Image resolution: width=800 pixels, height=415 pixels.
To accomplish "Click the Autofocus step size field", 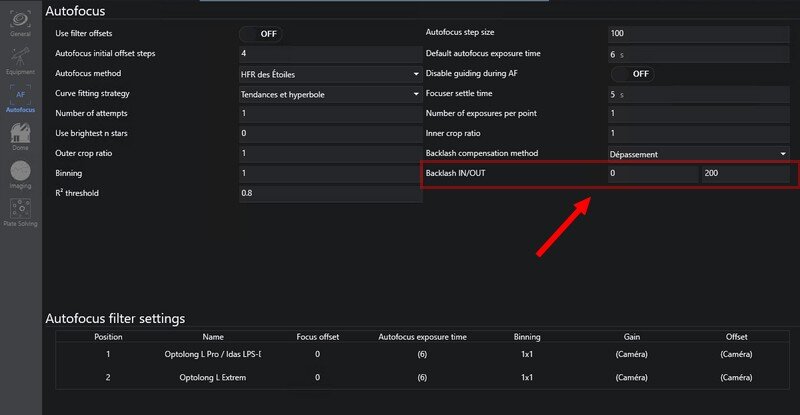I will [x=698, y=34].
